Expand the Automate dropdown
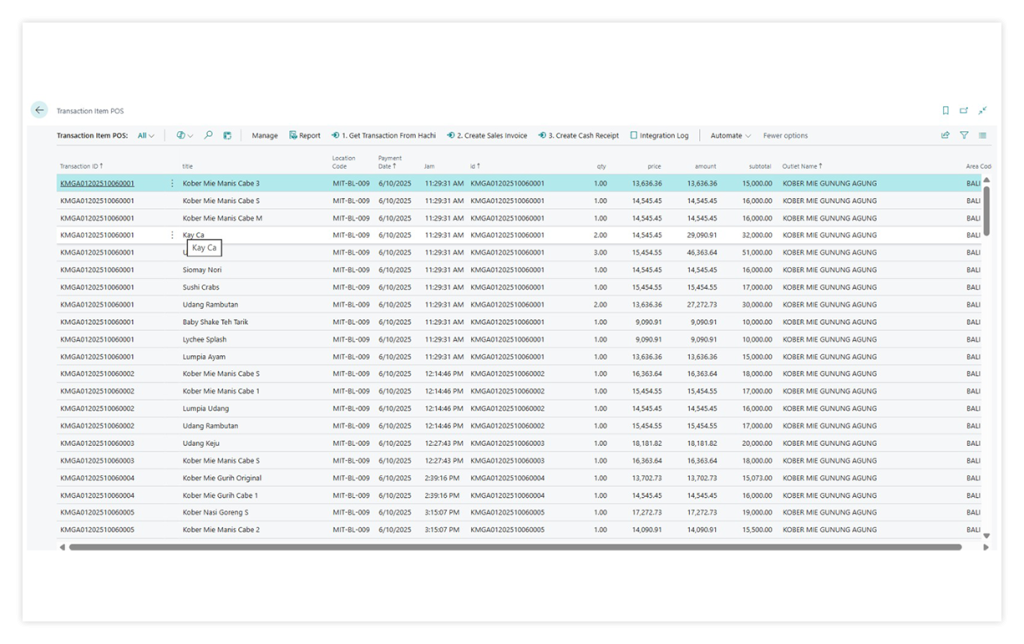The image size is (1024, 644). tap(730, 135)
